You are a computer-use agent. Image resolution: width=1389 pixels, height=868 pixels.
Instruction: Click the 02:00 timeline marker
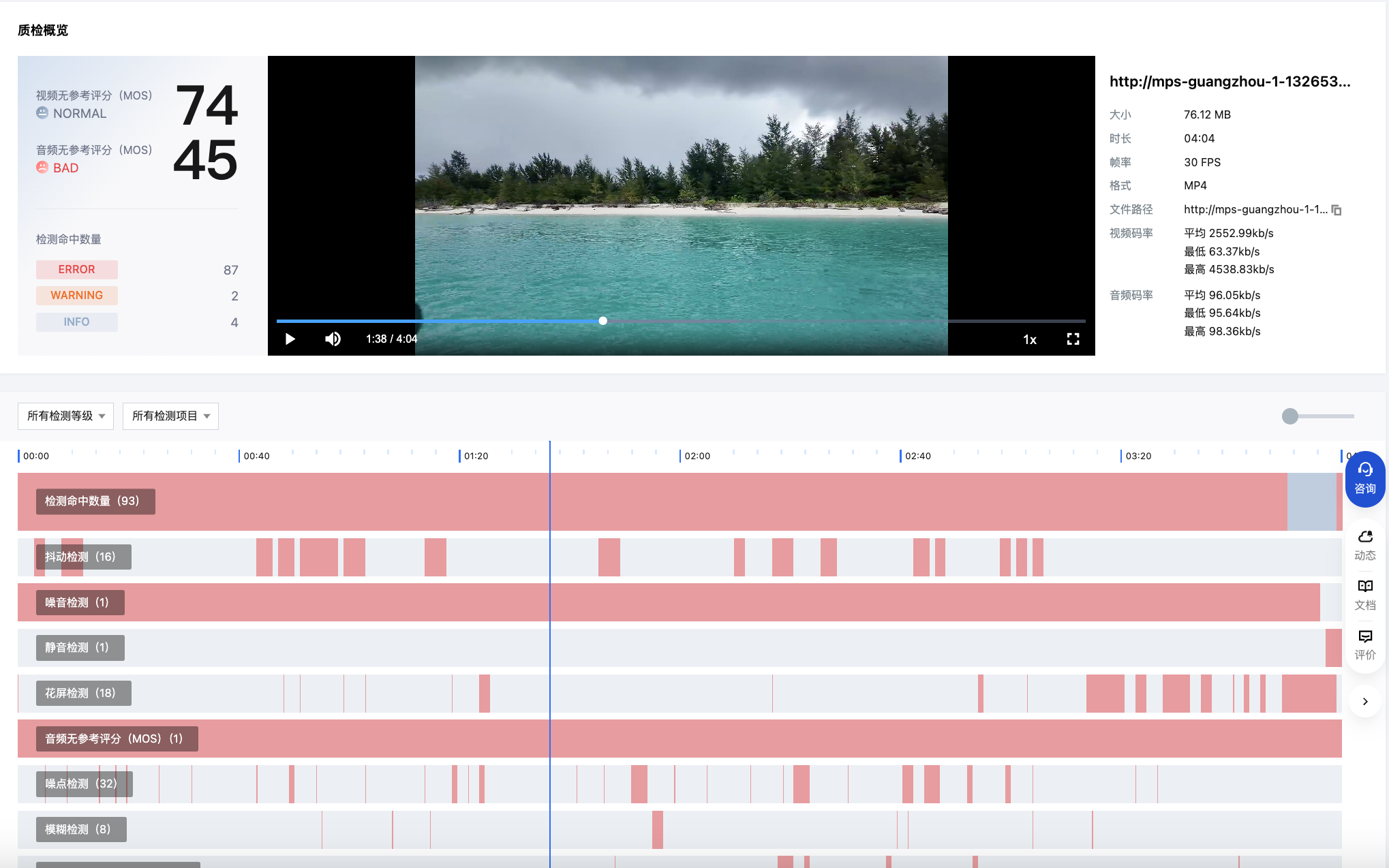[697, 456]
